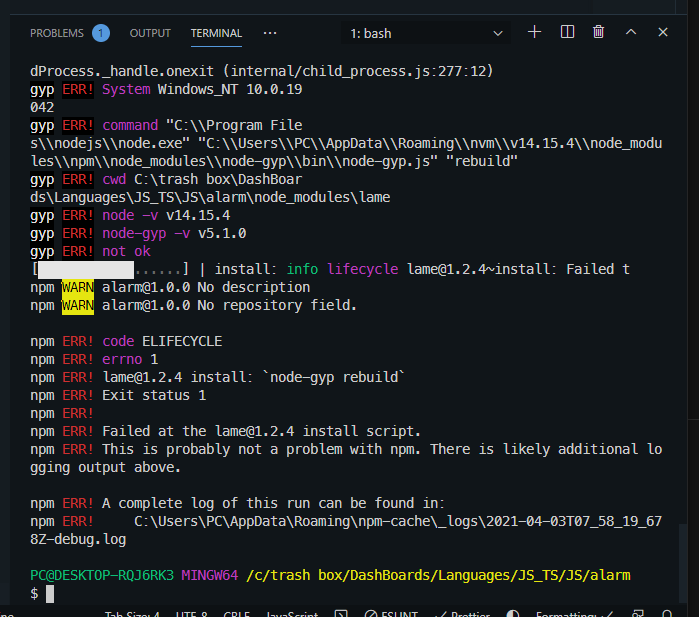699x617 pixels.
Task: Switch to the PROBLEMS tab
Action: [57, 33]
